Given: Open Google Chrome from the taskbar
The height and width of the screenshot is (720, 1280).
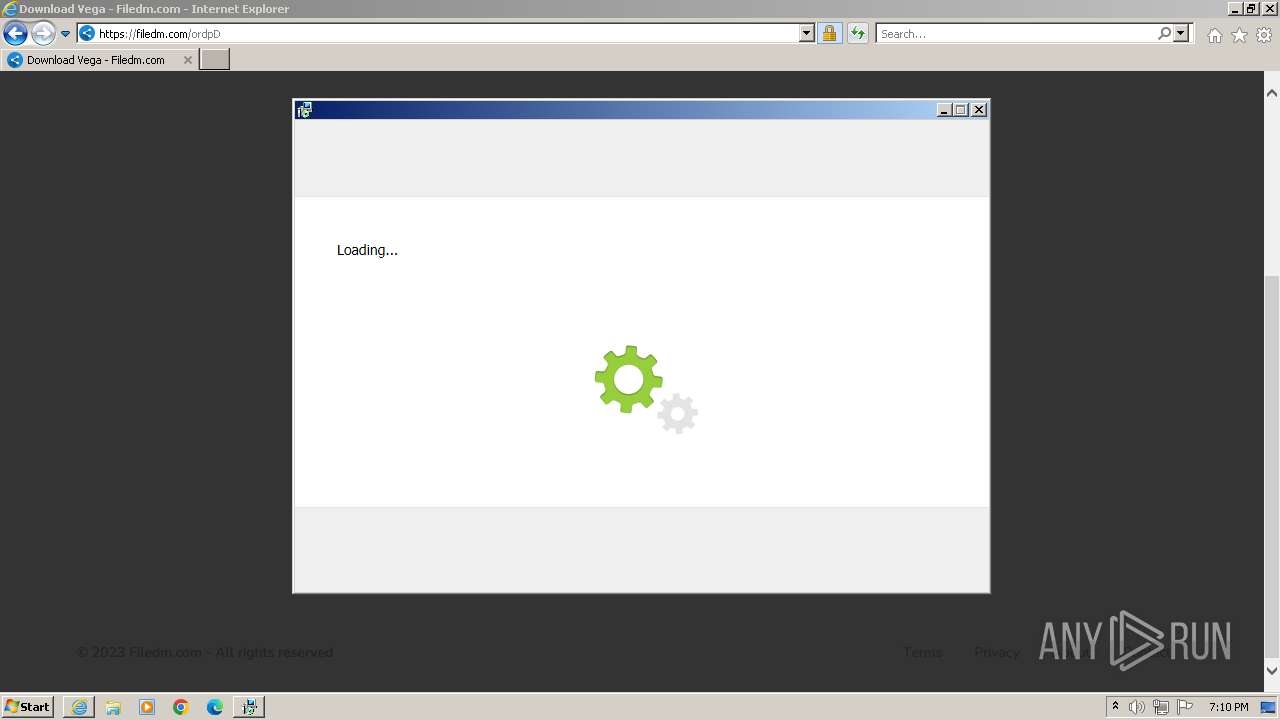Looking at the screenshot, I should pyautogui.click(x=181, y=707).
